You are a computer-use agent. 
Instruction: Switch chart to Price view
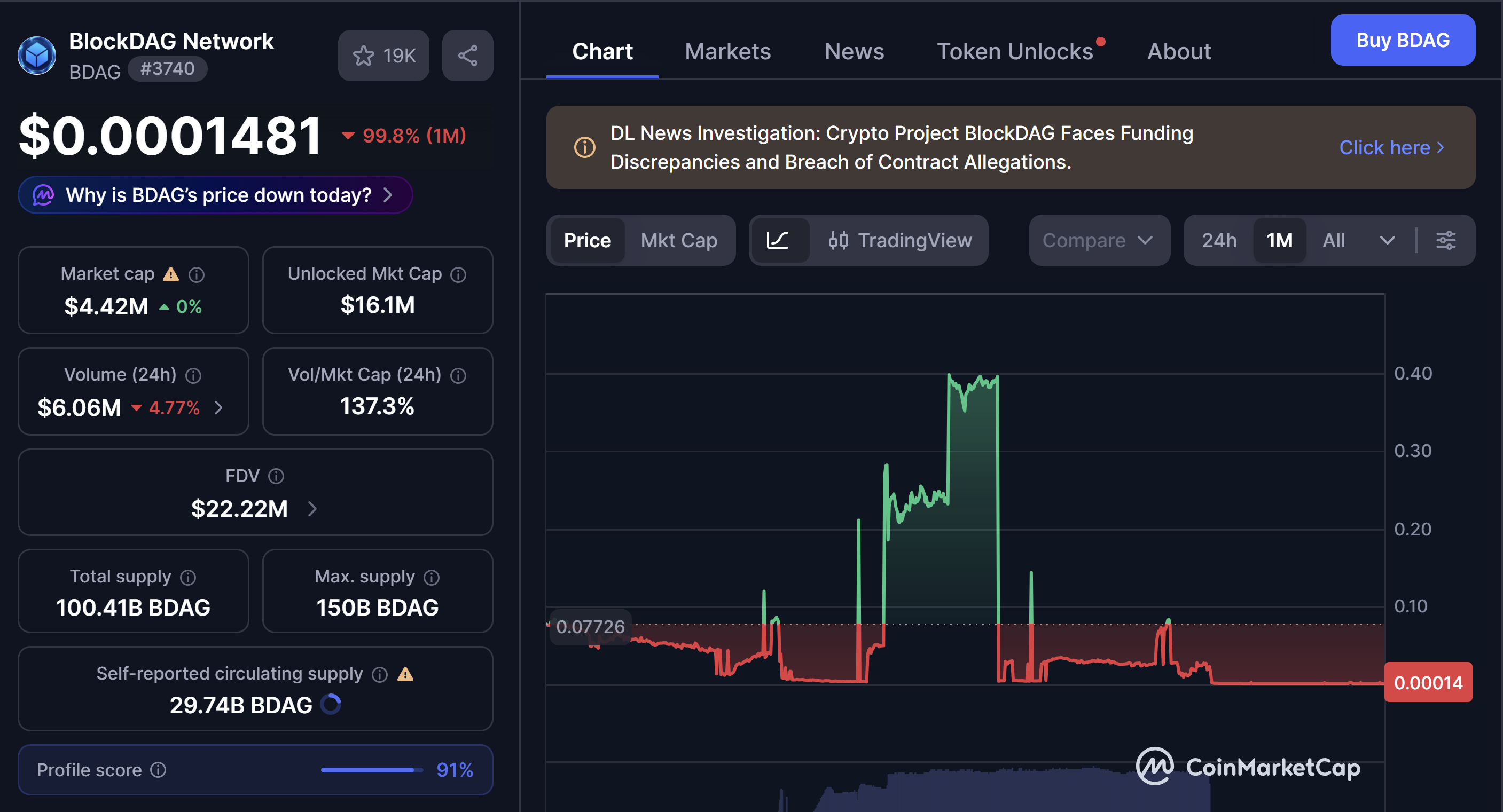click(587, 240)
